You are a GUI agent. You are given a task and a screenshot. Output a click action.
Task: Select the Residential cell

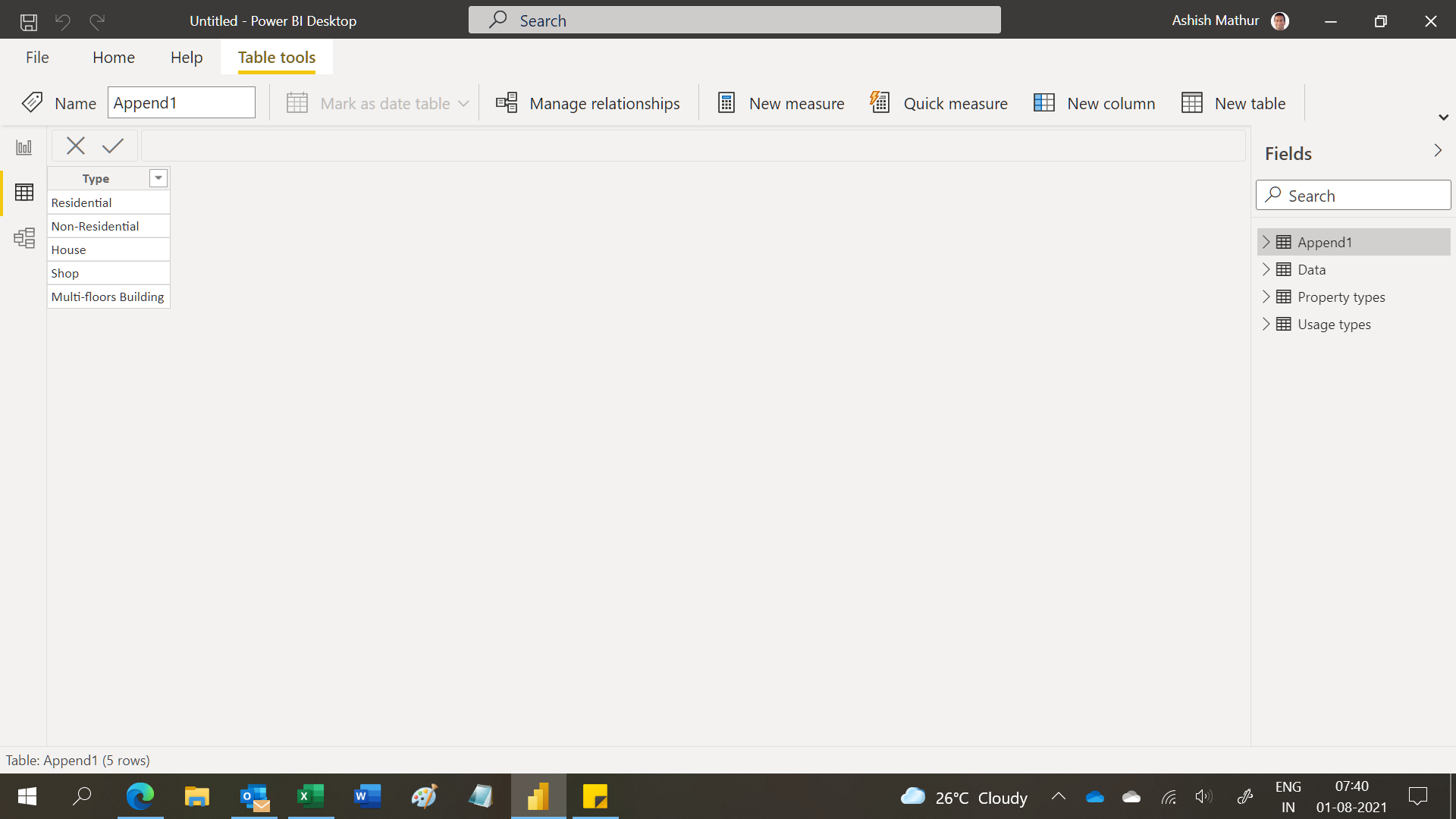point(108,202)
